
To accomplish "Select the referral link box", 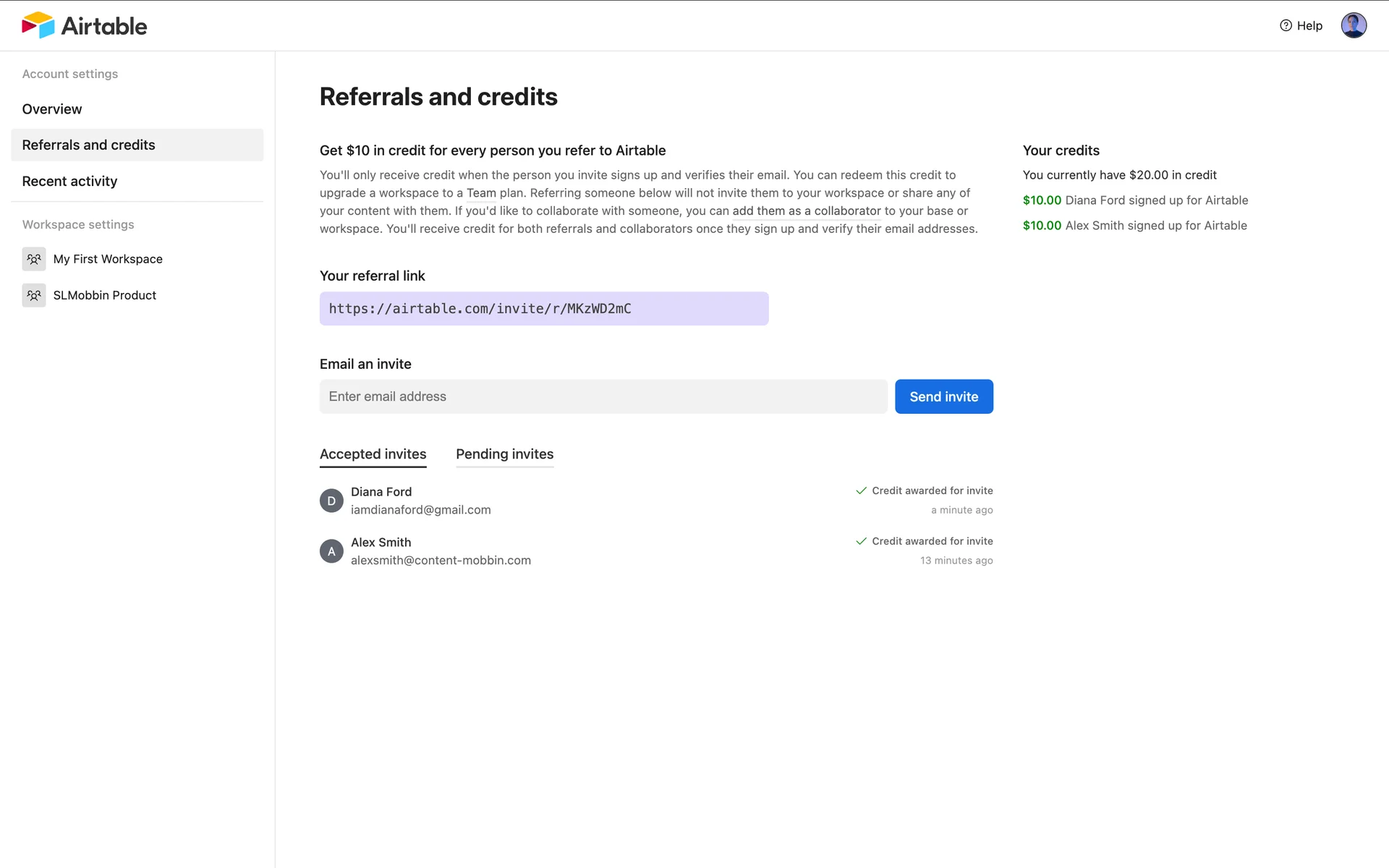I will pos(543,309).
